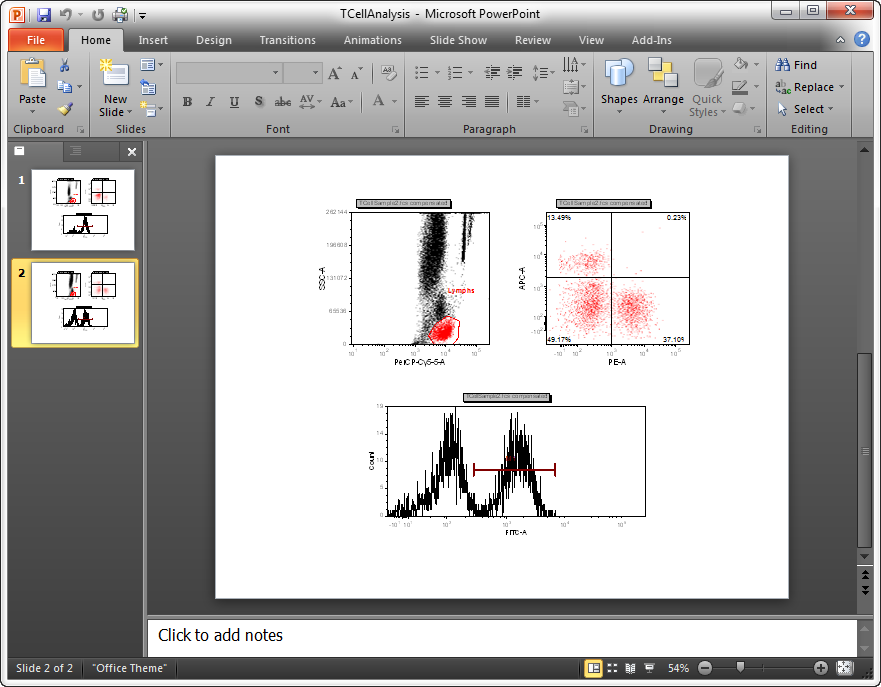Select the Format Painter brush icon
This screenshot has width=881, height=687.
point(65,109)
